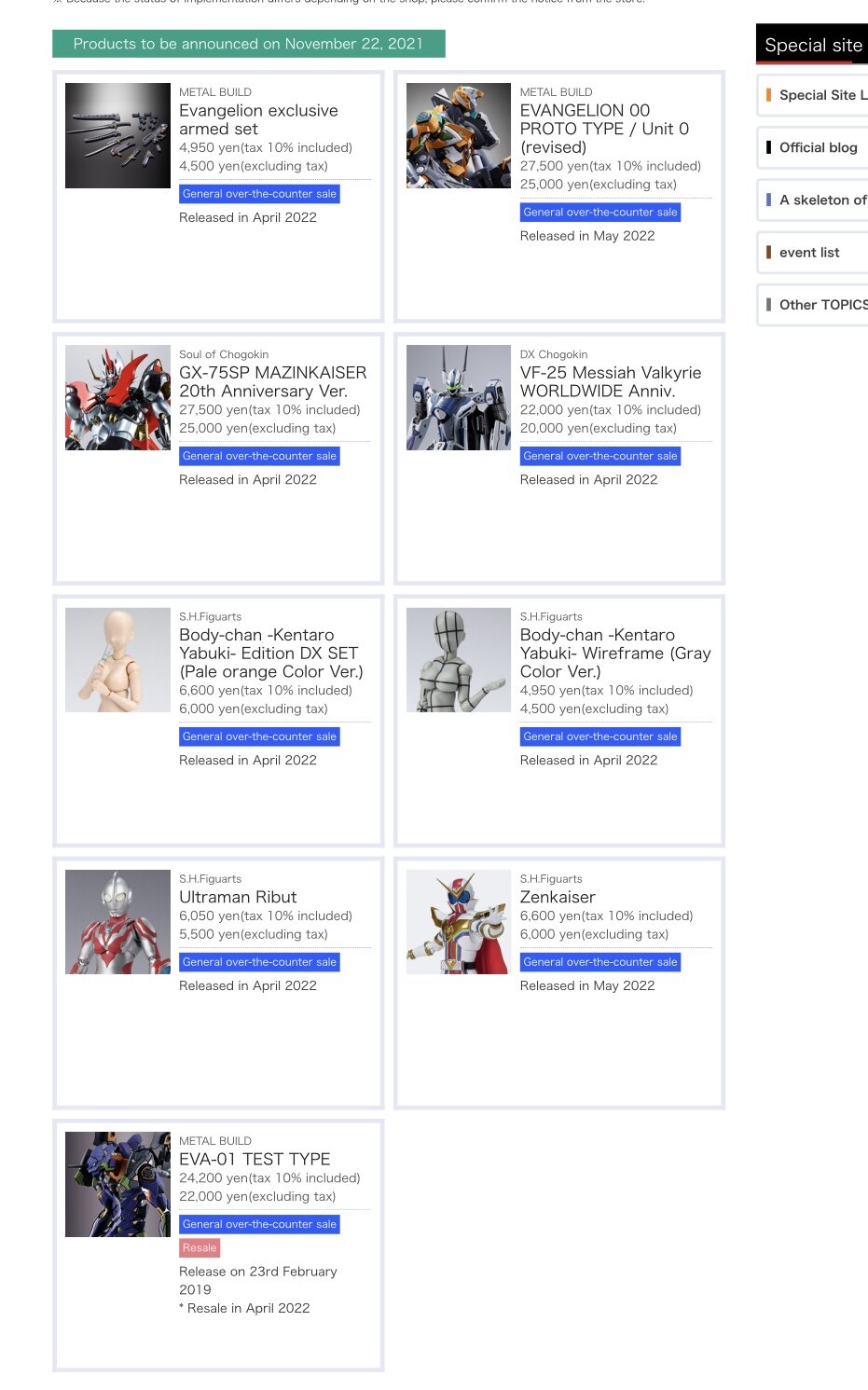
Task: Open the Ultraman Ribut figure image
Action: 117,922
